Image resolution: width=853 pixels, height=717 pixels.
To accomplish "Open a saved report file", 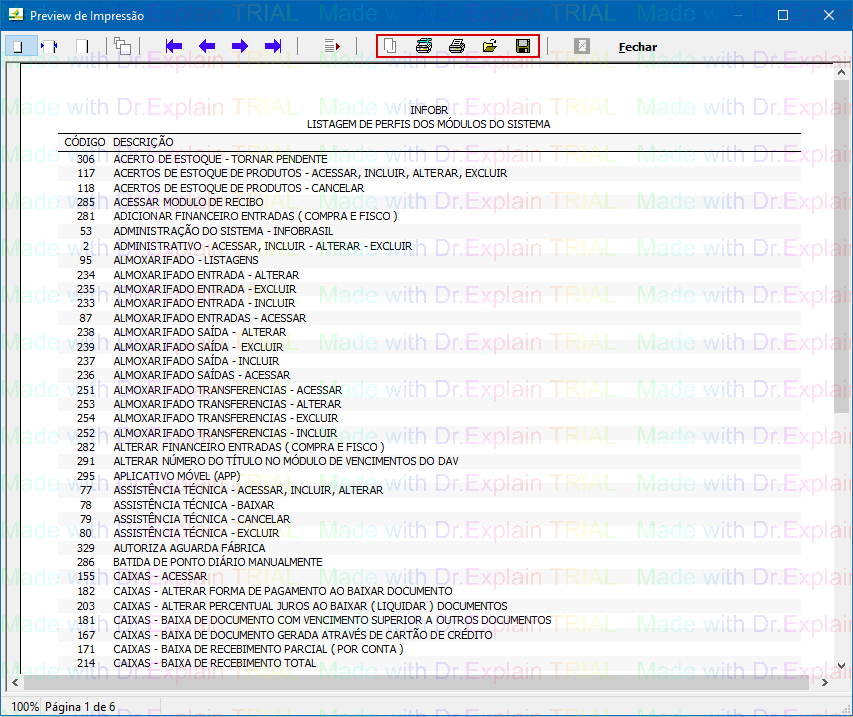I will point(490,46).
